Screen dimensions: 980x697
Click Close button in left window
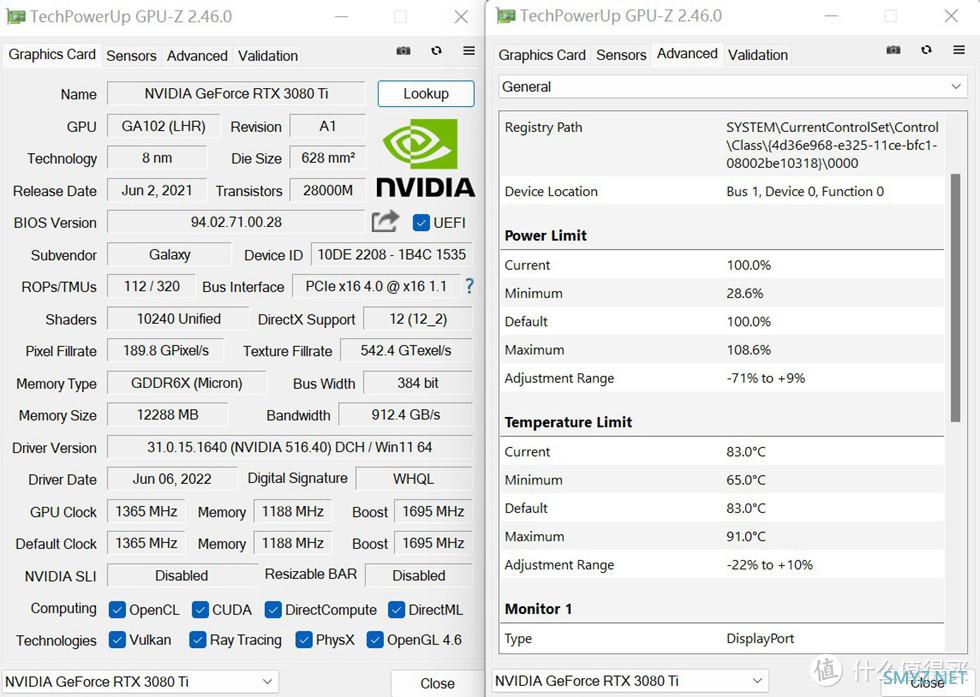tap(437, 683)
